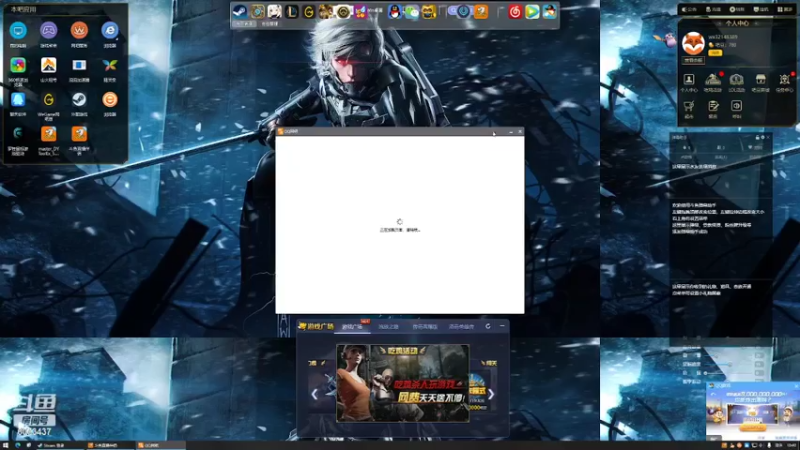The image size is (800, 450).
Task: Open Logitech G icon in left panel
Action: pos(18,134)
